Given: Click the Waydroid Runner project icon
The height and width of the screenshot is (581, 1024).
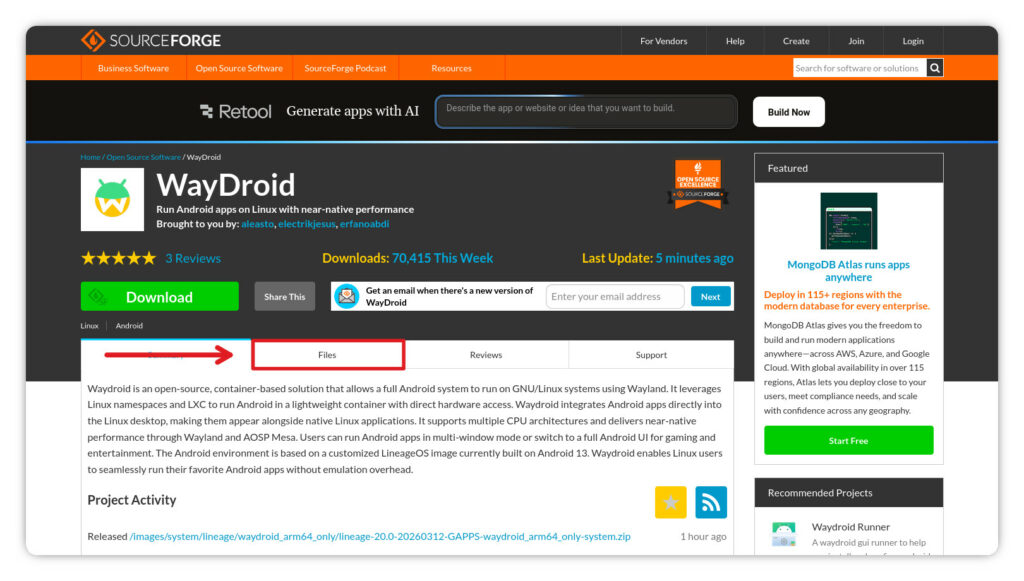Looking at the screenshot, I should click(783, 533).
